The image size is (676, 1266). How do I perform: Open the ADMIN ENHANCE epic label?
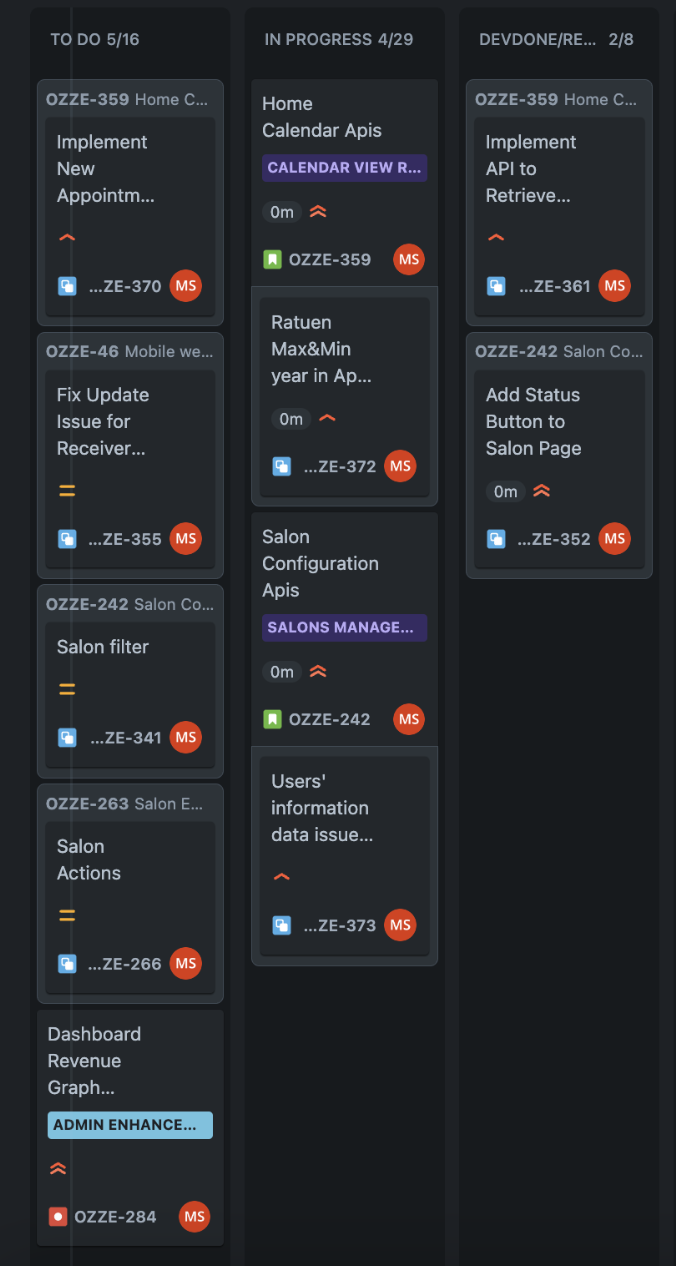point(130,1125)
